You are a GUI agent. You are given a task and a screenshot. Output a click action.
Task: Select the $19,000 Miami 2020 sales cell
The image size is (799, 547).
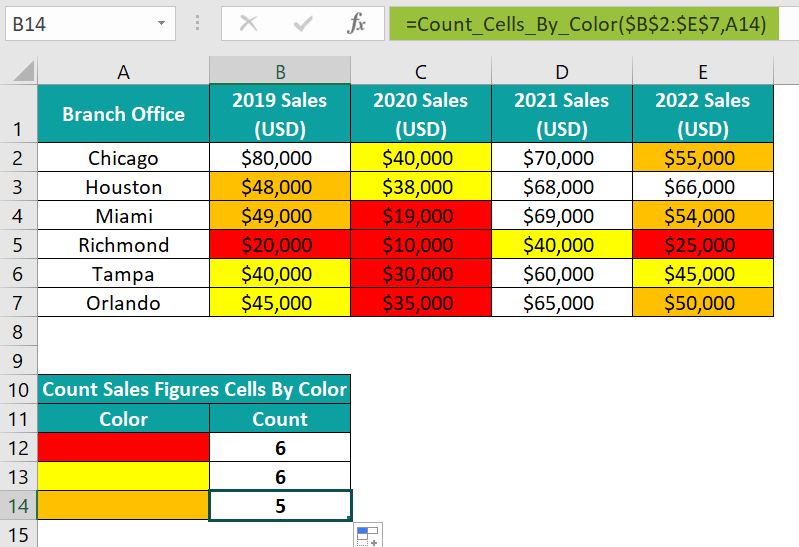[x=421, y=216]
